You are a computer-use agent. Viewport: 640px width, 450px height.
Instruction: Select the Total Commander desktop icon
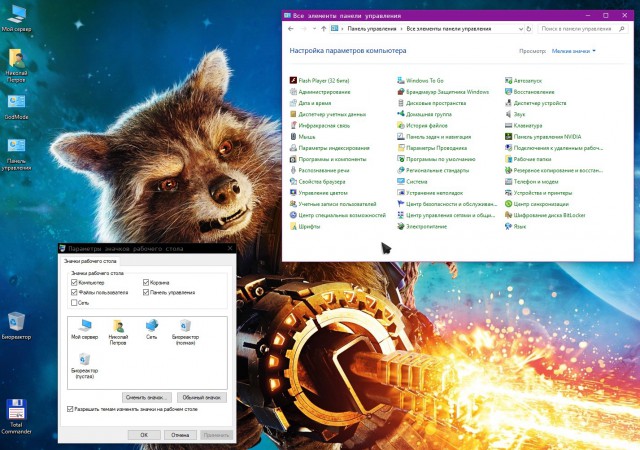(16, 417)
